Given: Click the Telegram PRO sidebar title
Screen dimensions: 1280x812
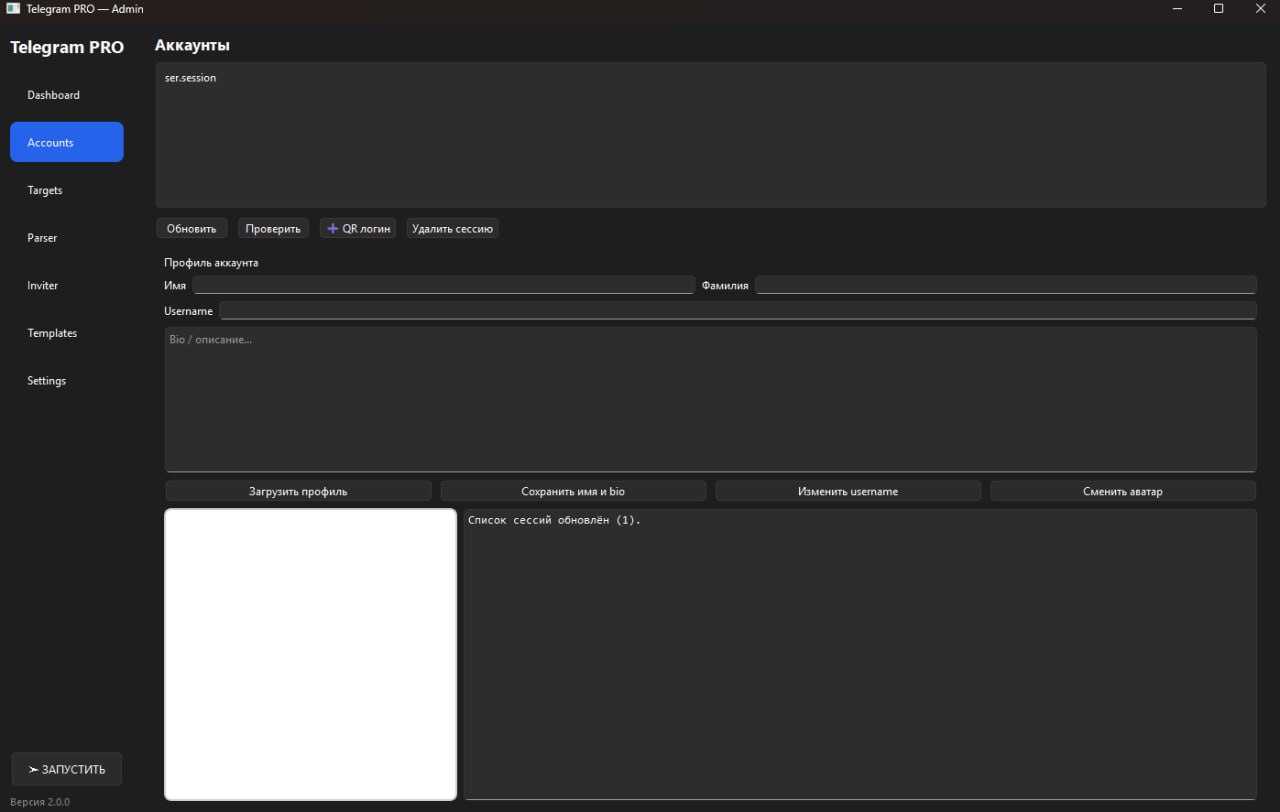Looking at the screenshot, I should click(x=67, y=47).
